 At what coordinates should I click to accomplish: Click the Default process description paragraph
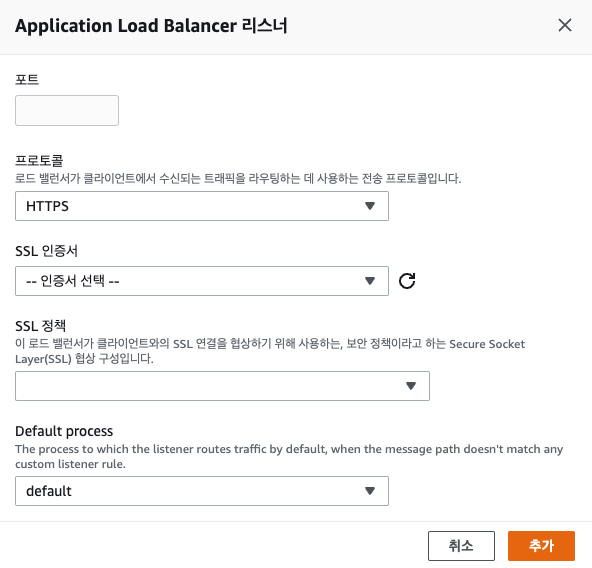289,456
